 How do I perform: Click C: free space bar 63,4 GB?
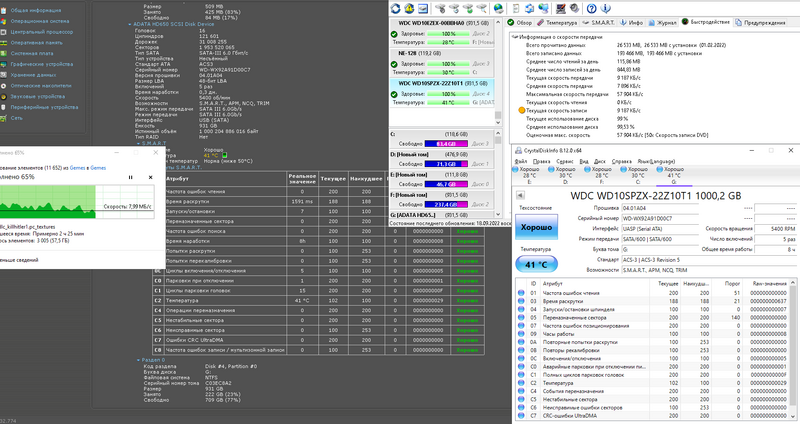pyautogui.click(x=446, y=144)
